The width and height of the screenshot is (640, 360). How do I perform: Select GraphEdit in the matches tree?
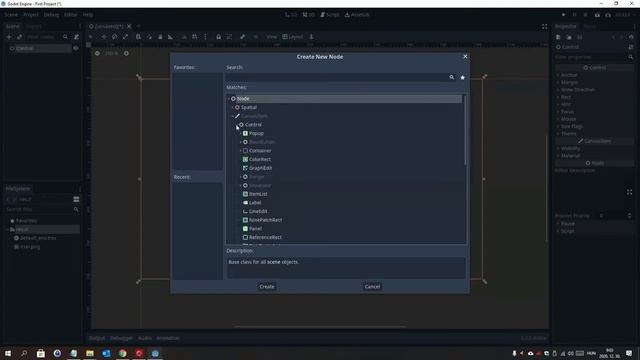point(260,168)
